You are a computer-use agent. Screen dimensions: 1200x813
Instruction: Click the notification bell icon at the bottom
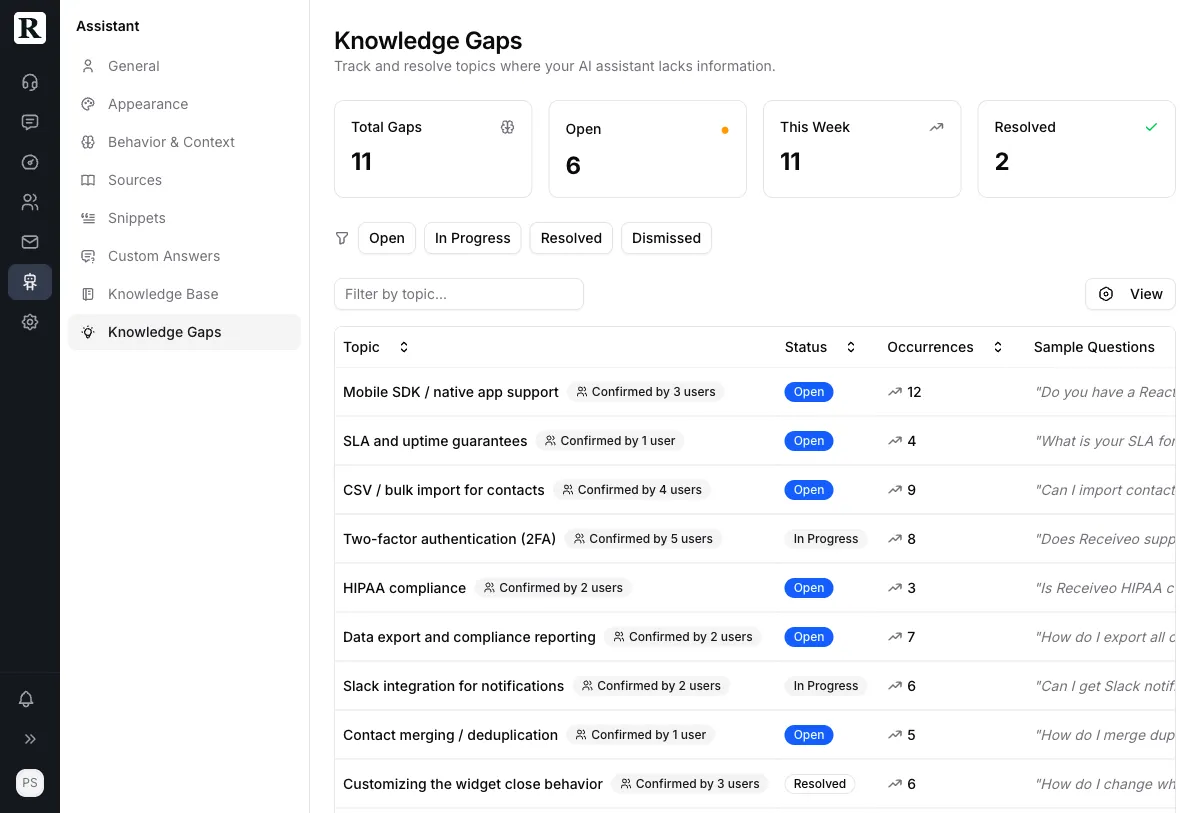30,699
